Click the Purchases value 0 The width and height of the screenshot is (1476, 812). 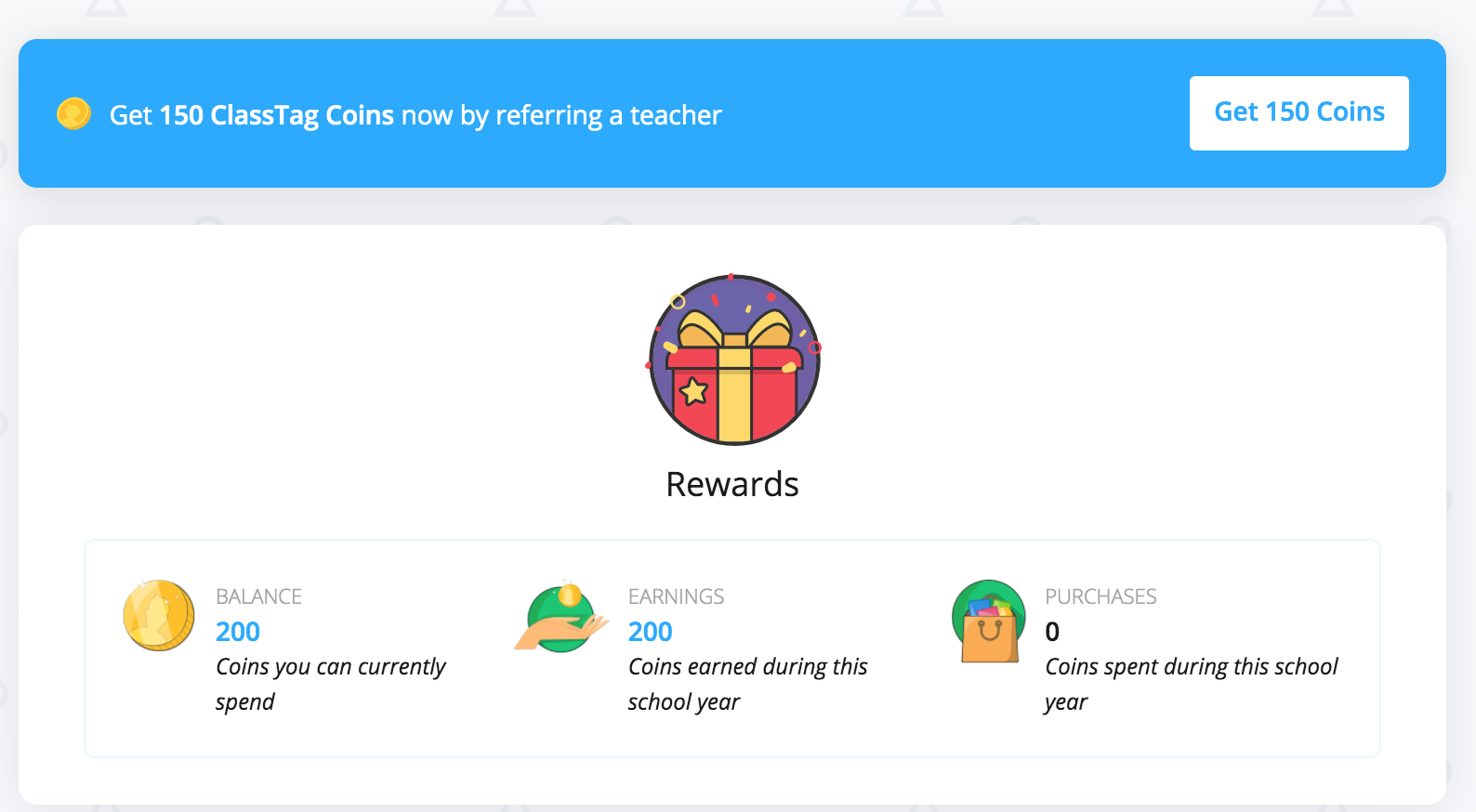coord(1051,632)
